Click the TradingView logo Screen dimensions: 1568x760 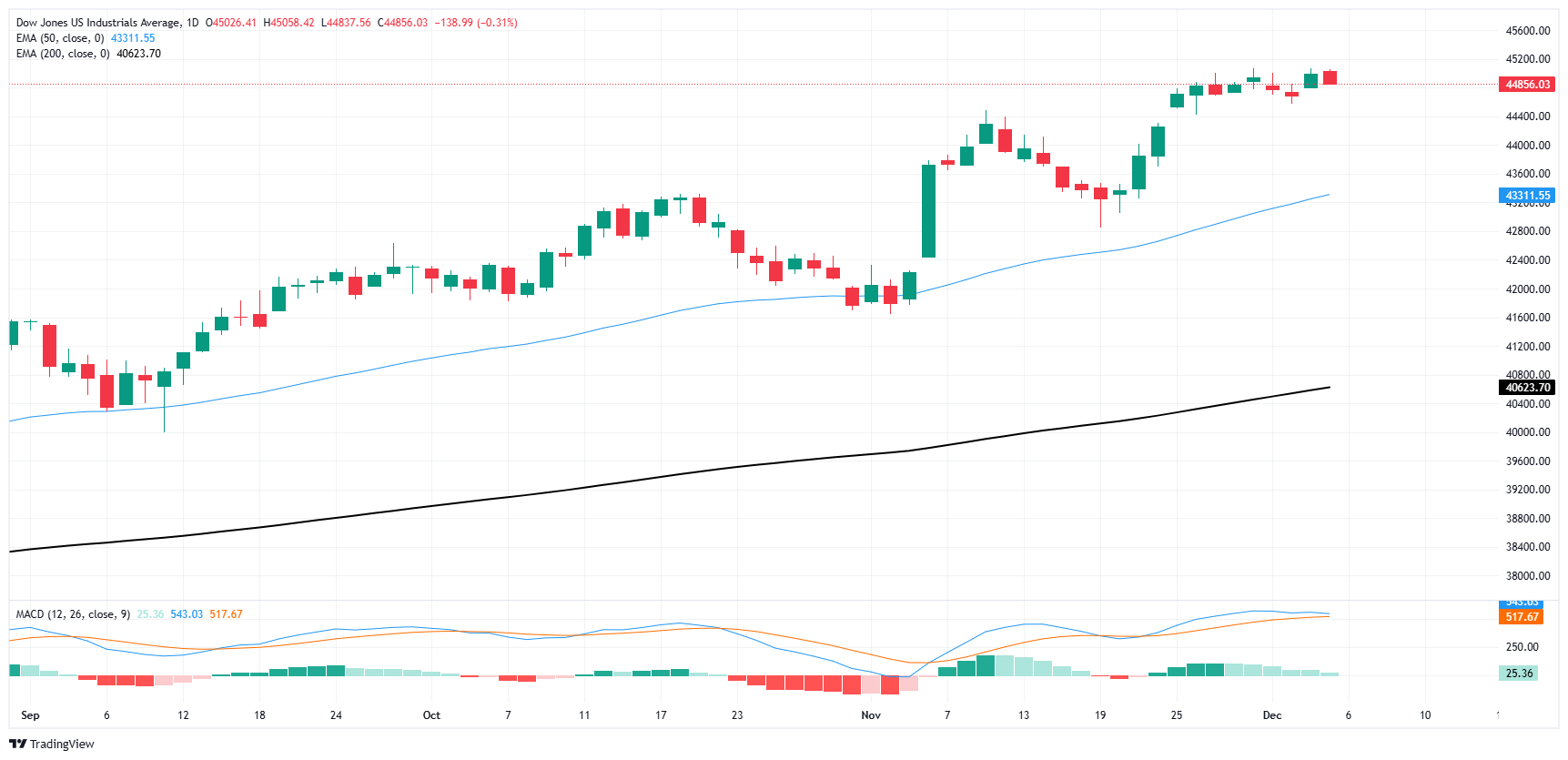click(52, 744)
